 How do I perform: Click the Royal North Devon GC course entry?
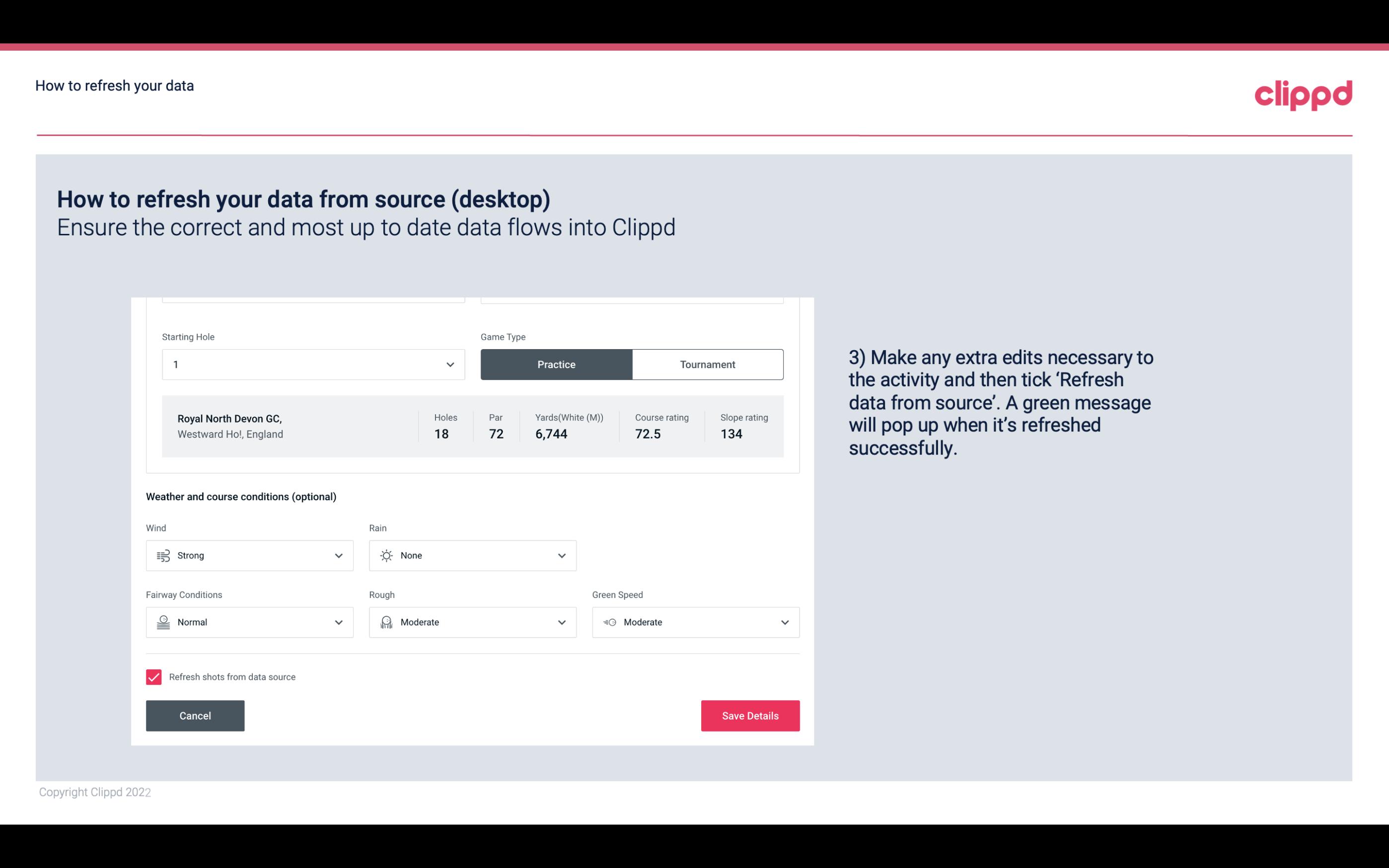471,426
